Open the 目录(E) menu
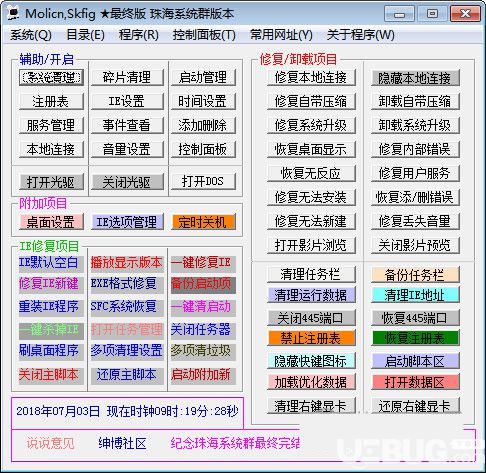 point(86,35)
